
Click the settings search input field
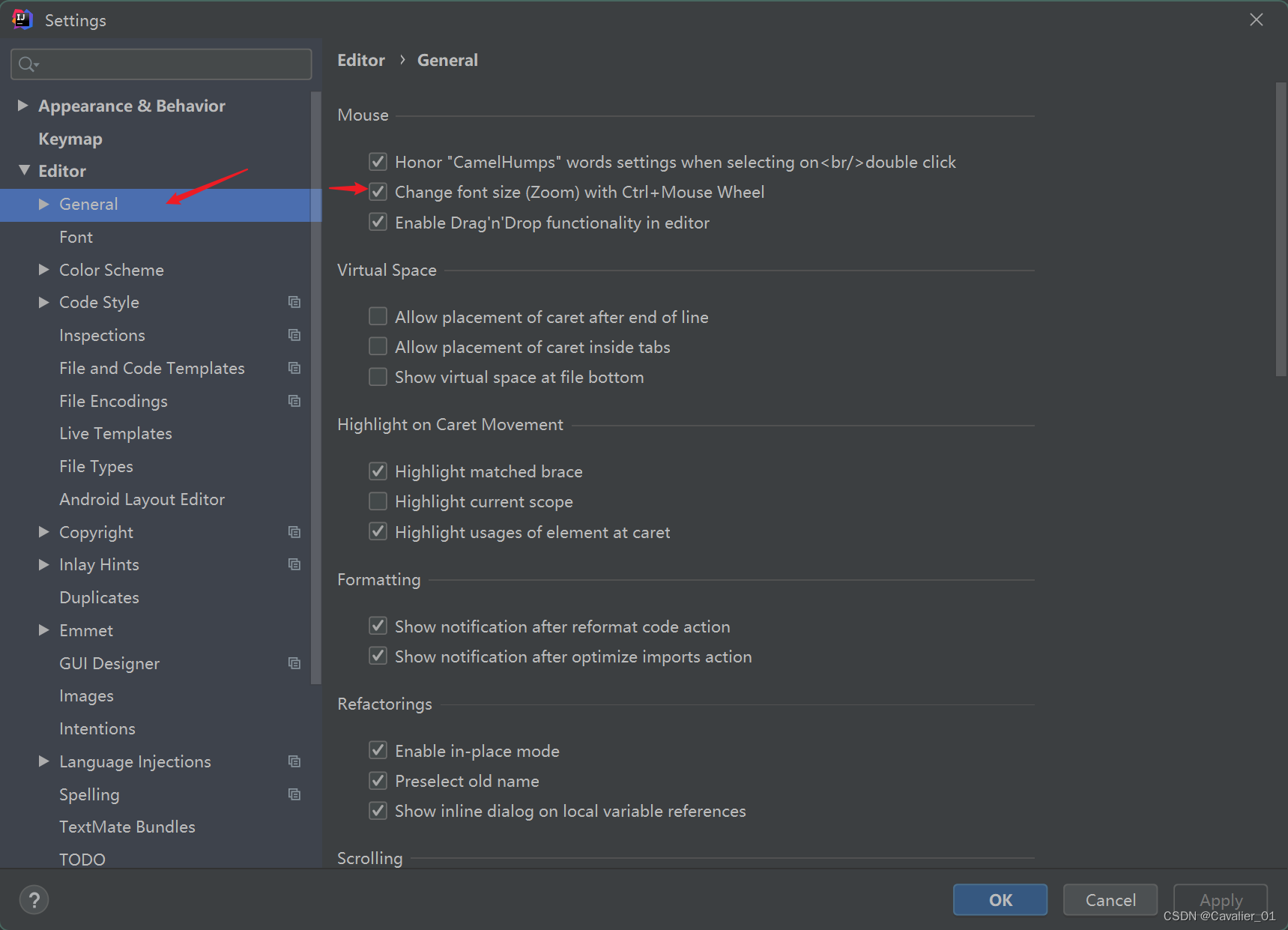tap(161, 64)
